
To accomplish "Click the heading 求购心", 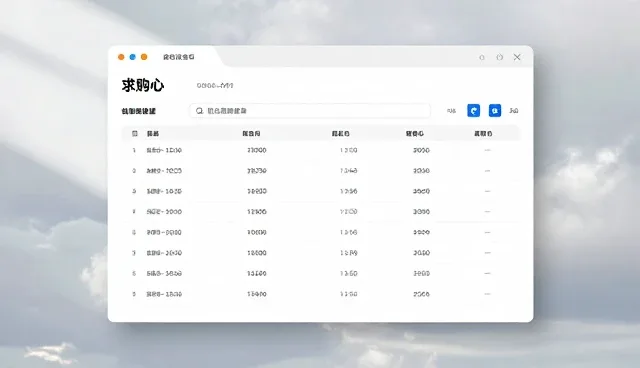I will coord(143,85).
